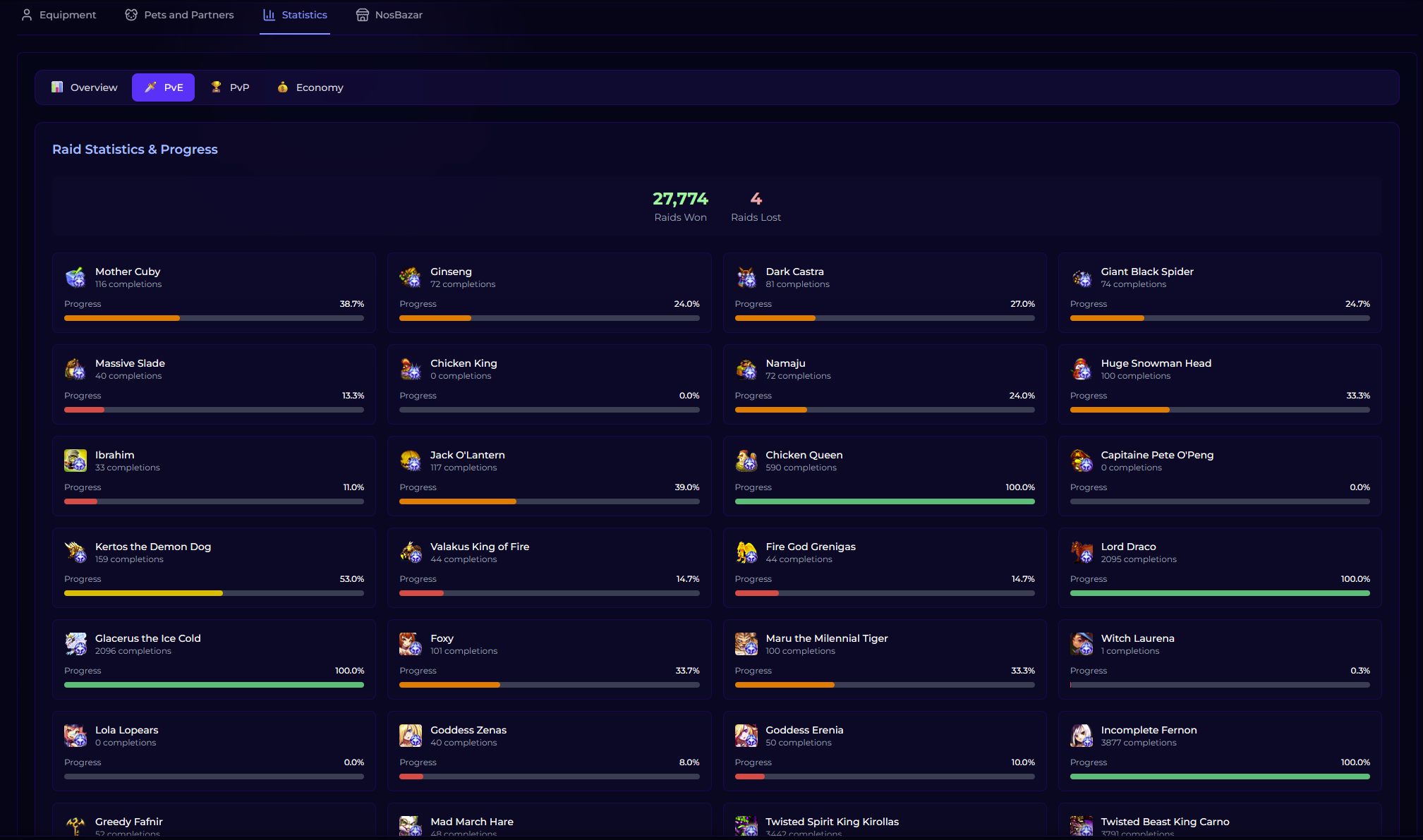Click the Goddess Zenas portrait icon
The width and height of the screenshot is (1423, 840).
pos(411,736)
